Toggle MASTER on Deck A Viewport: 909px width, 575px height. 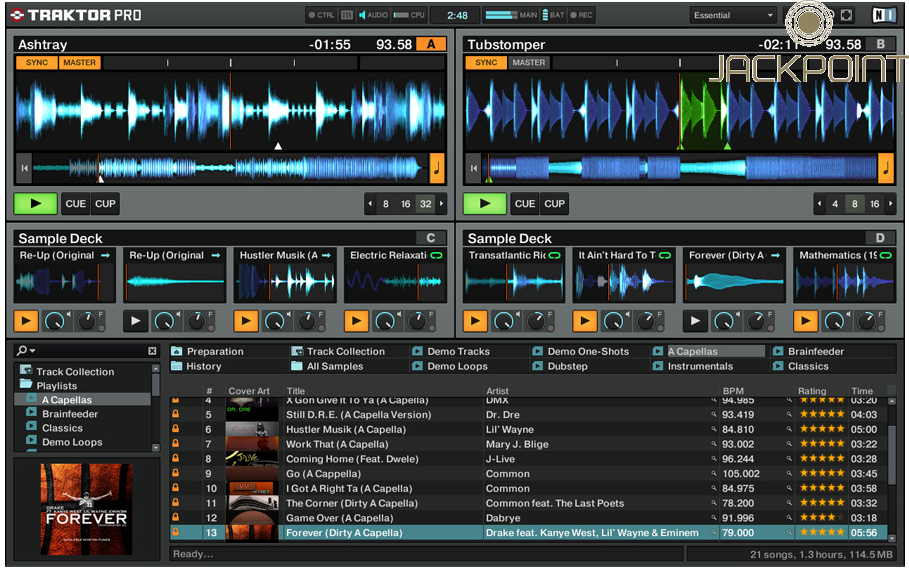[x=79, y=63]
